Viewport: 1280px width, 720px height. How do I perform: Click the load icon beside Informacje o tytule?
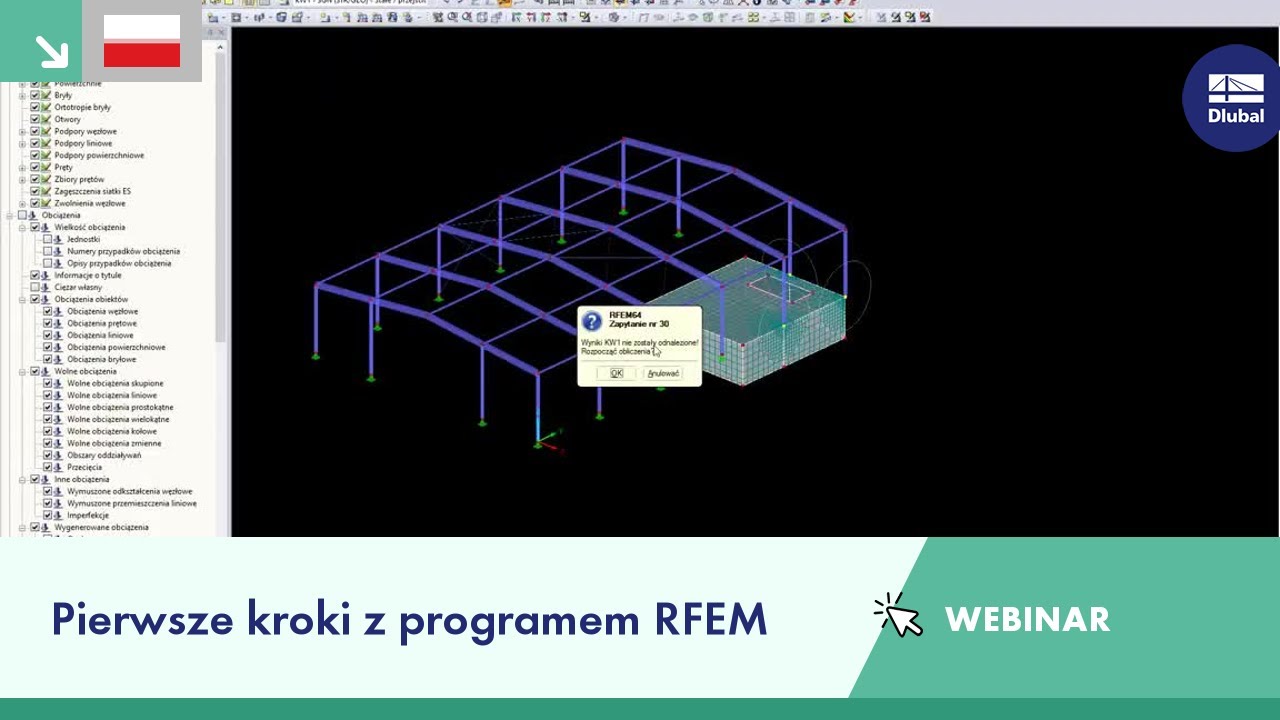point(46,275)
